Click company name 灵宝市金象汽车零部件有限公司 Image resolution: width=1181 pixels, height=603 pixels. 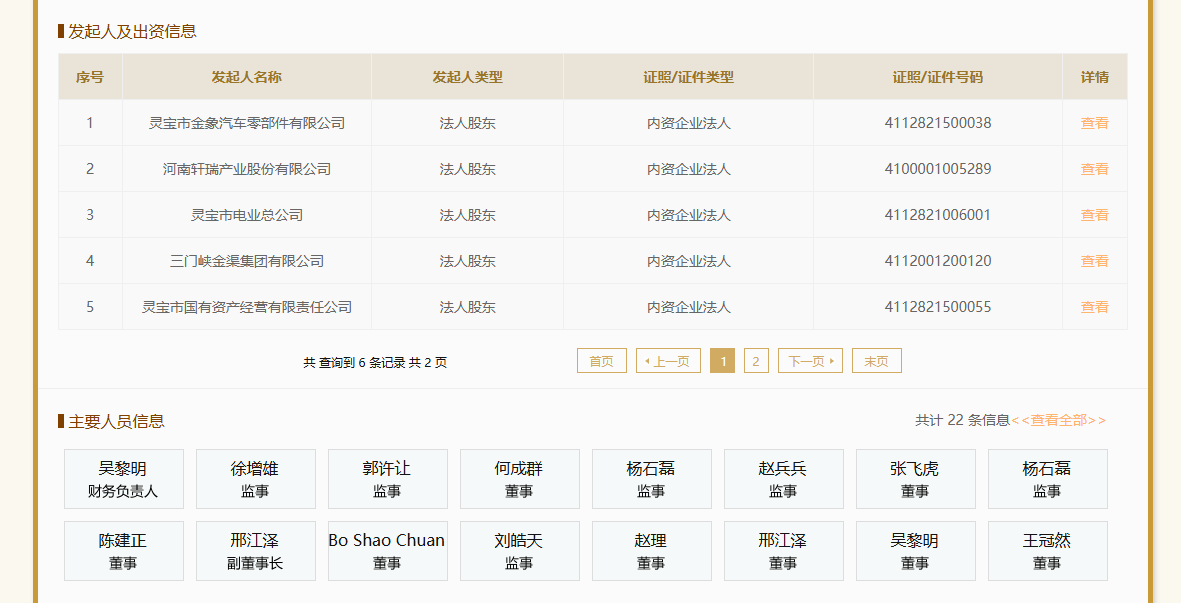coord(247,123)
